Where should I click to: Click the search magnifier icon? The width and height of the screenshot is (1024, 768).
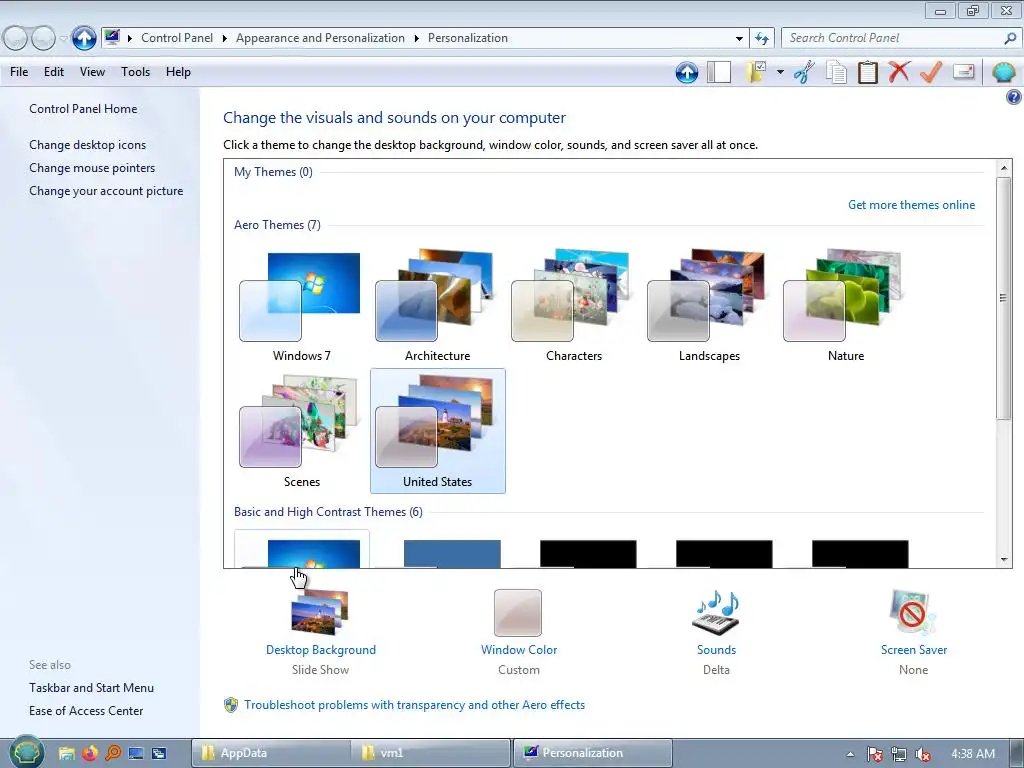pos(1010,38)
